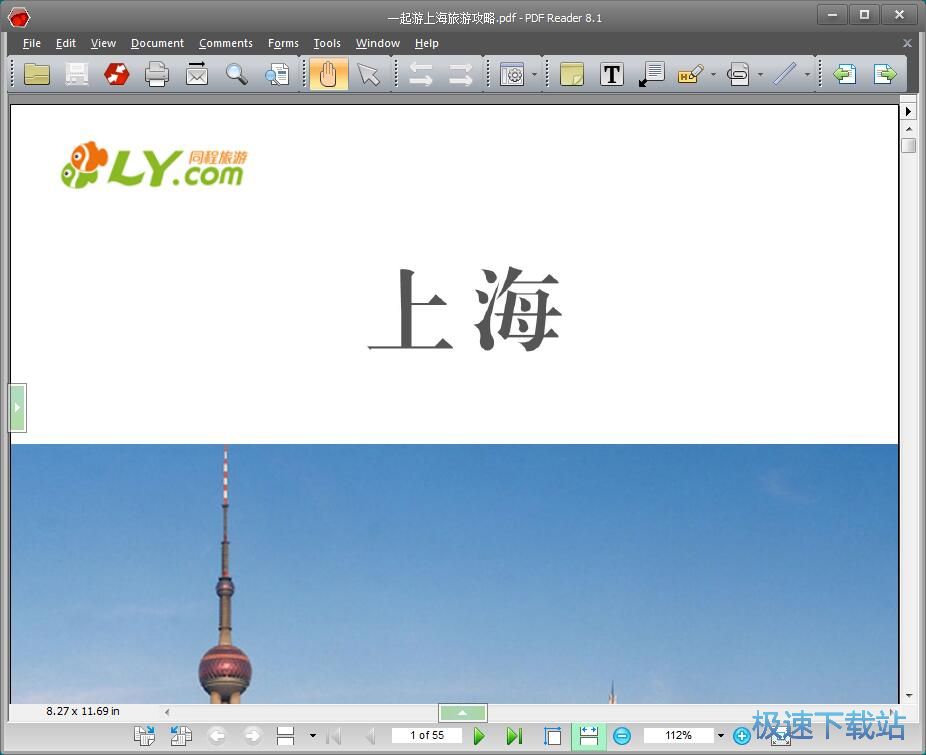
Task: Open a PDF with the Open folder icon
Action: pyautogui.click(x=37, y=74)
